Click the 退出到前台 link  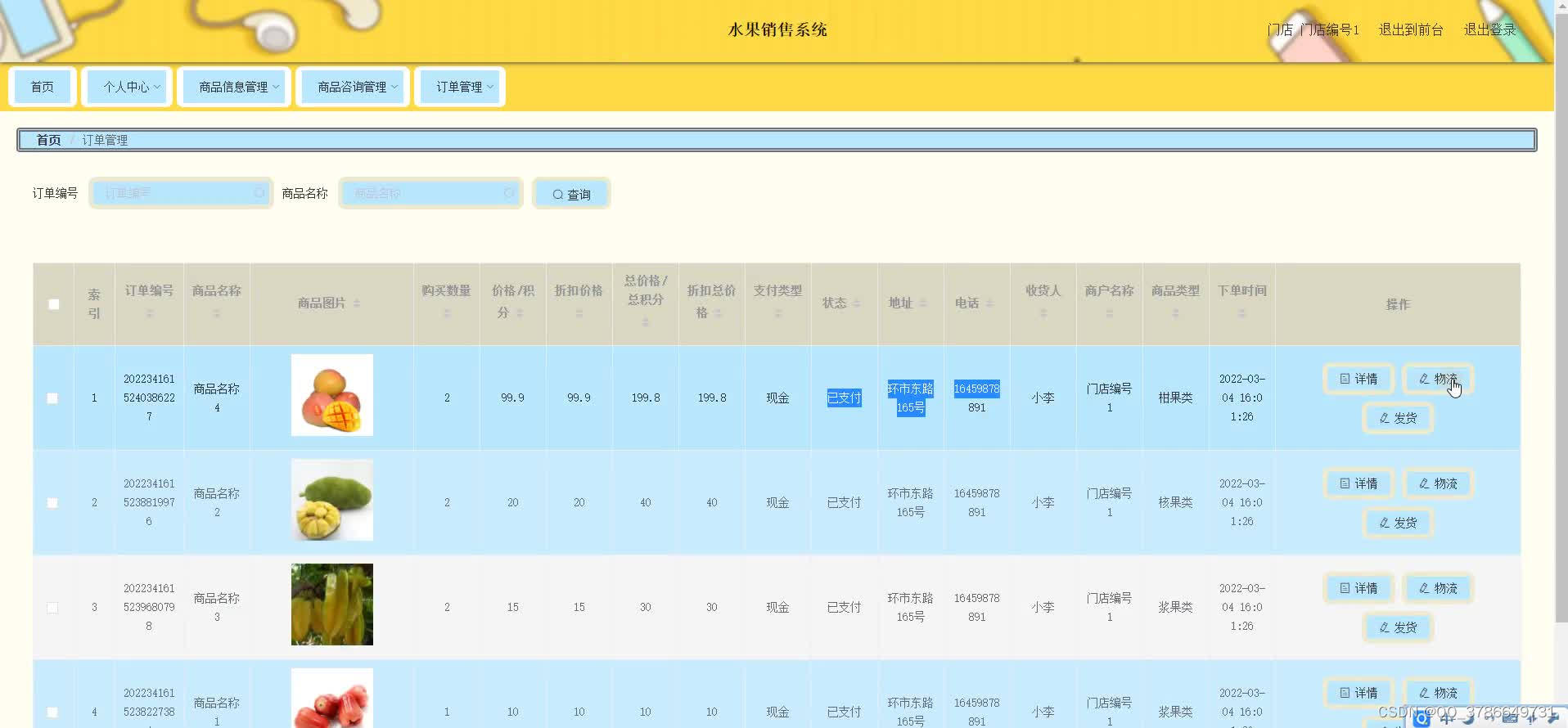(x=1410, y=29)
